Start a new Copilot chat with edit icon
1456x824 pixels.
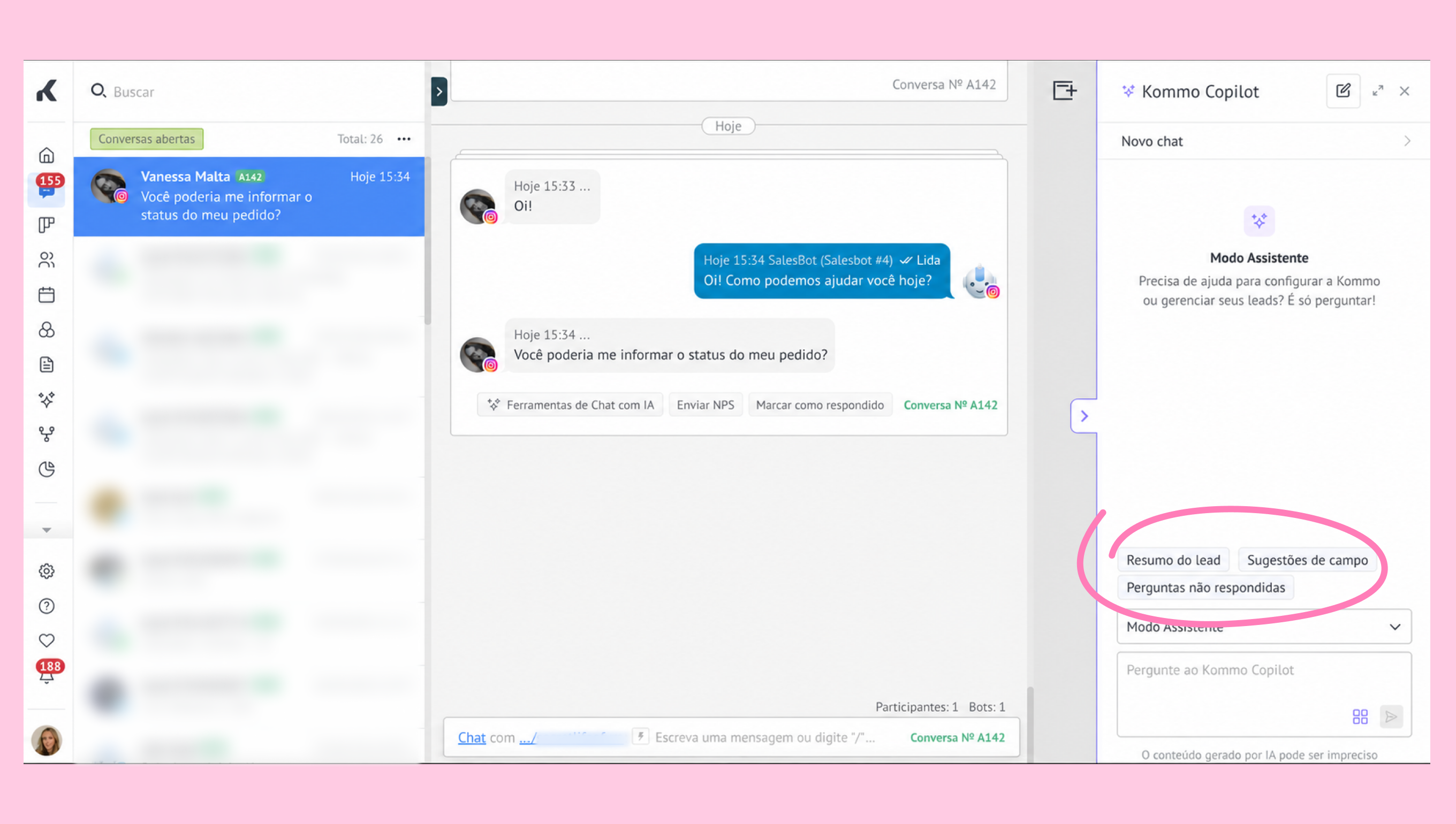point(1343,90)
